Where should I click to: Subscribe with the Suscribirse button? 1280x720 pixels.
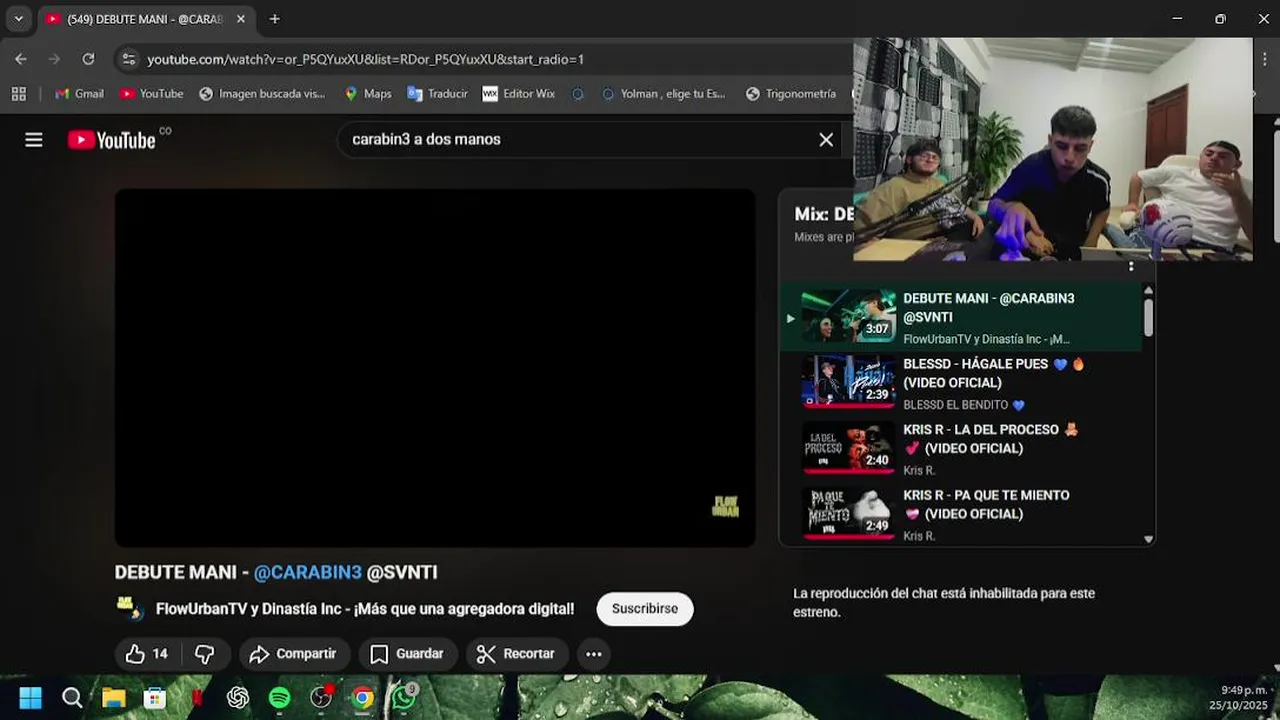(x=645, y=608)
